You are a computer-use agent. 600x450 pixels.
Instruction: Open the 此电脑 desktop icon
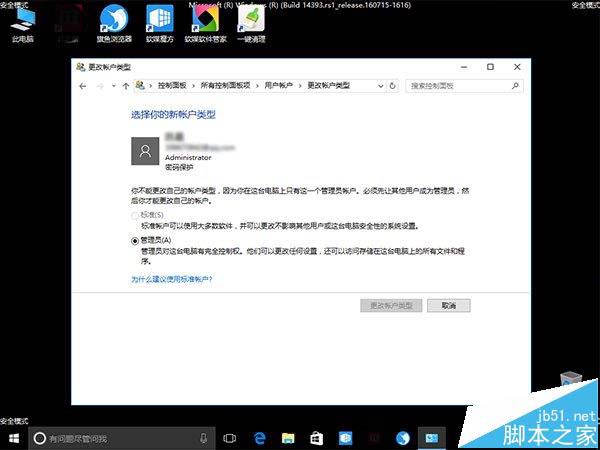click(x=23, y=25)
